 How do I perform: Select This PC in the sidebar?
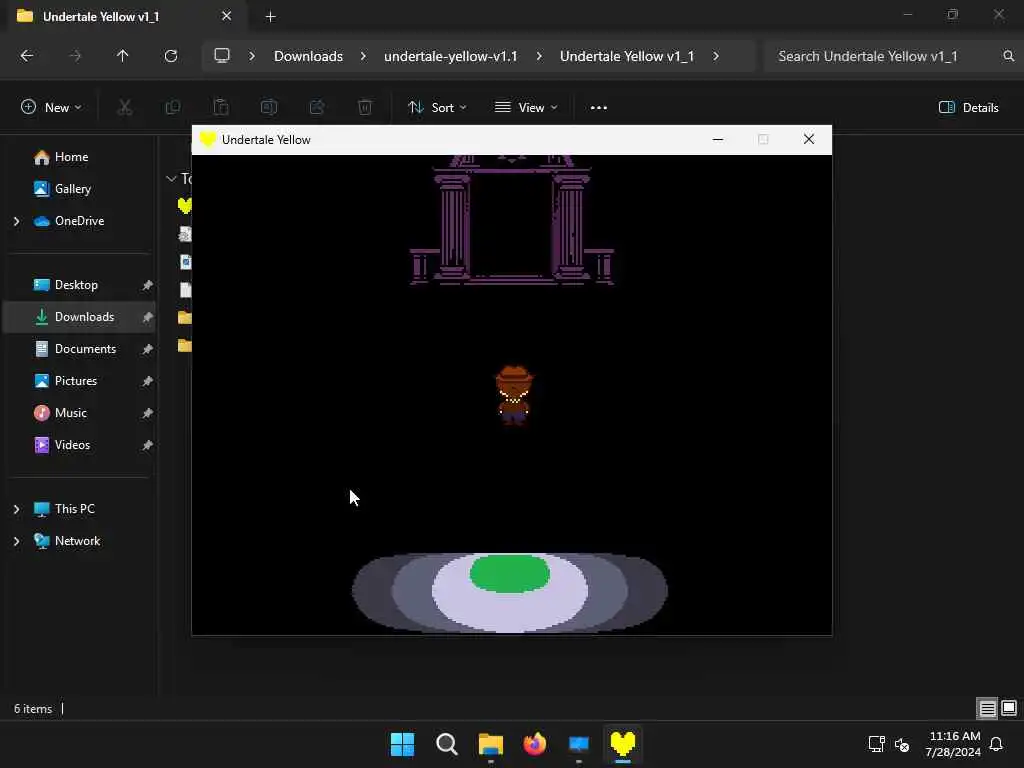80,509
